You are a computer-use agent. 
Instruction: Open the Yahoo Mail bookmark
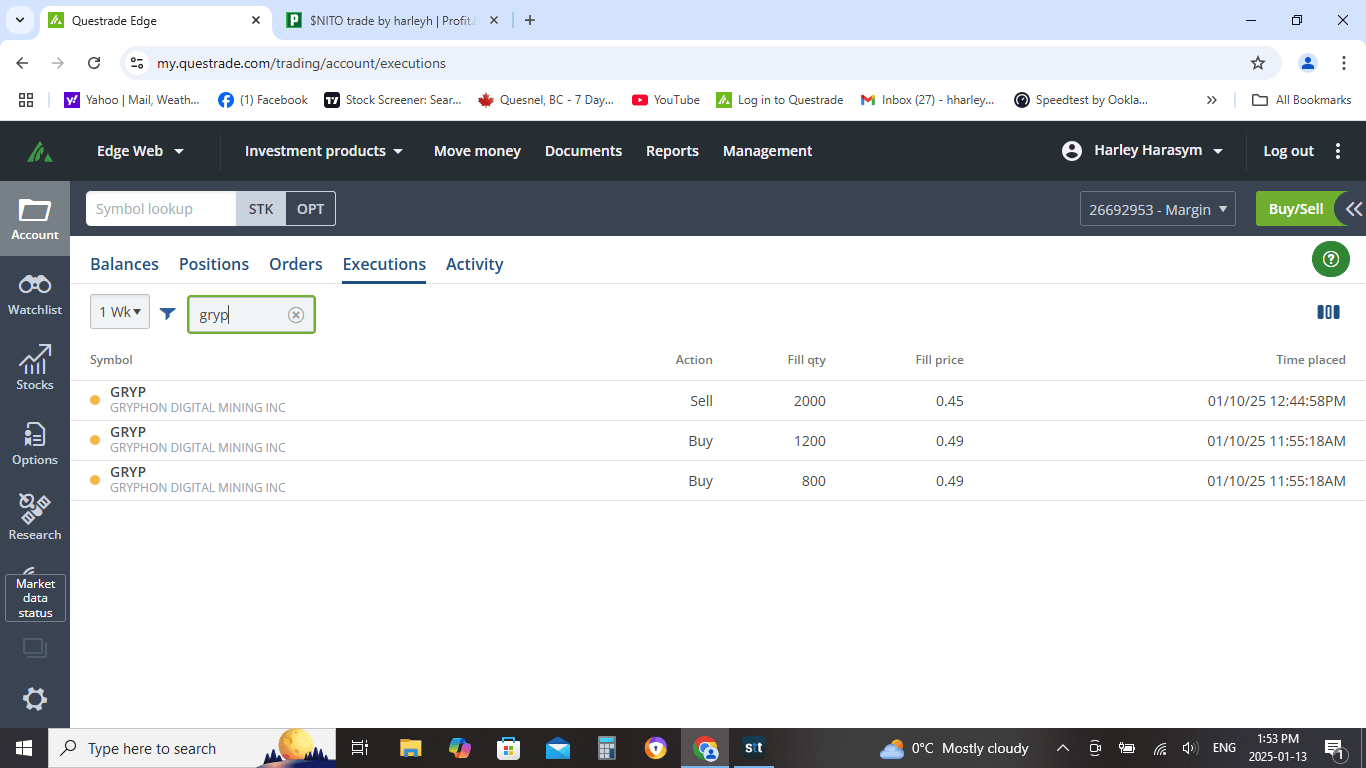pos(131,100)
